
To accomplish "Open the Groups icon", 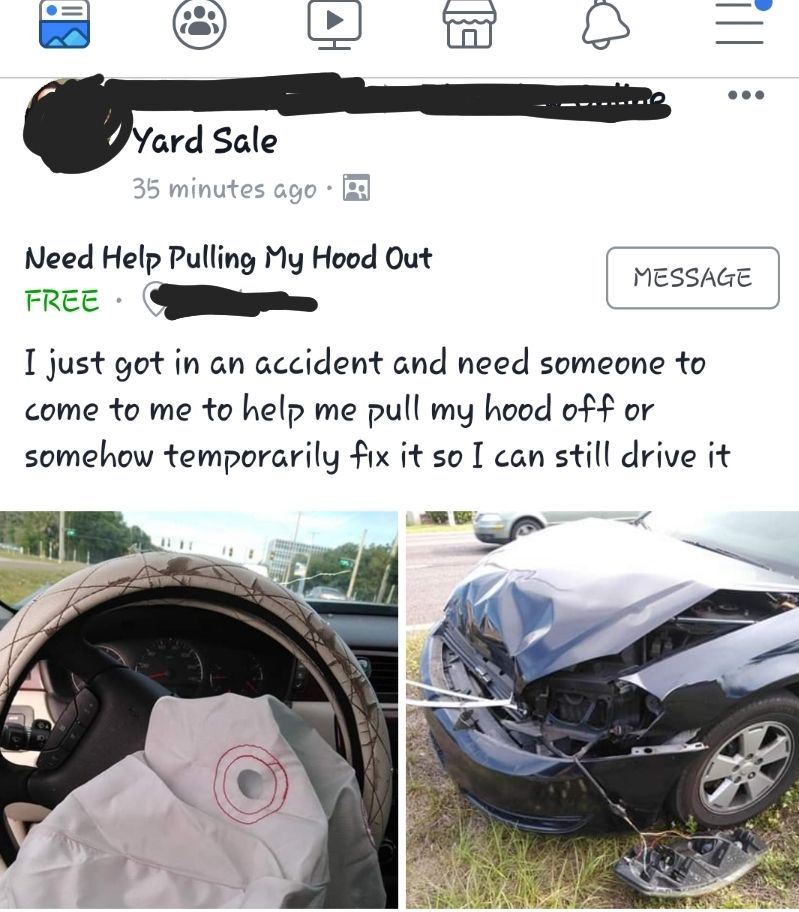I will click(199, 24).
